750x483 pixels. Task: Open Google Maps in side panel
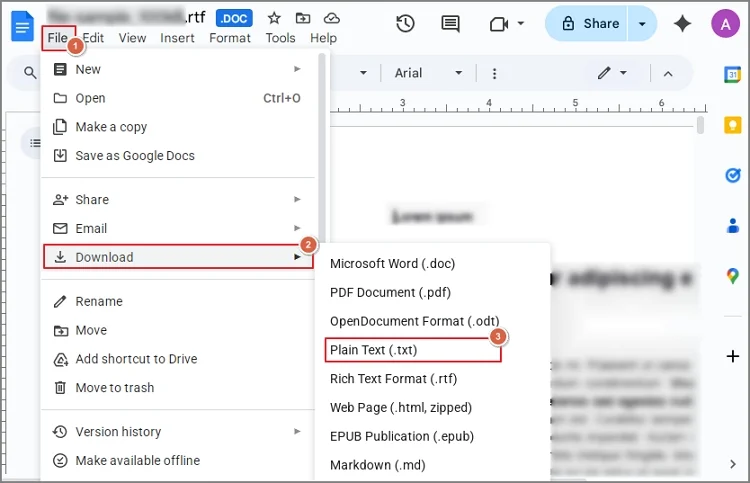pos(732,275)
